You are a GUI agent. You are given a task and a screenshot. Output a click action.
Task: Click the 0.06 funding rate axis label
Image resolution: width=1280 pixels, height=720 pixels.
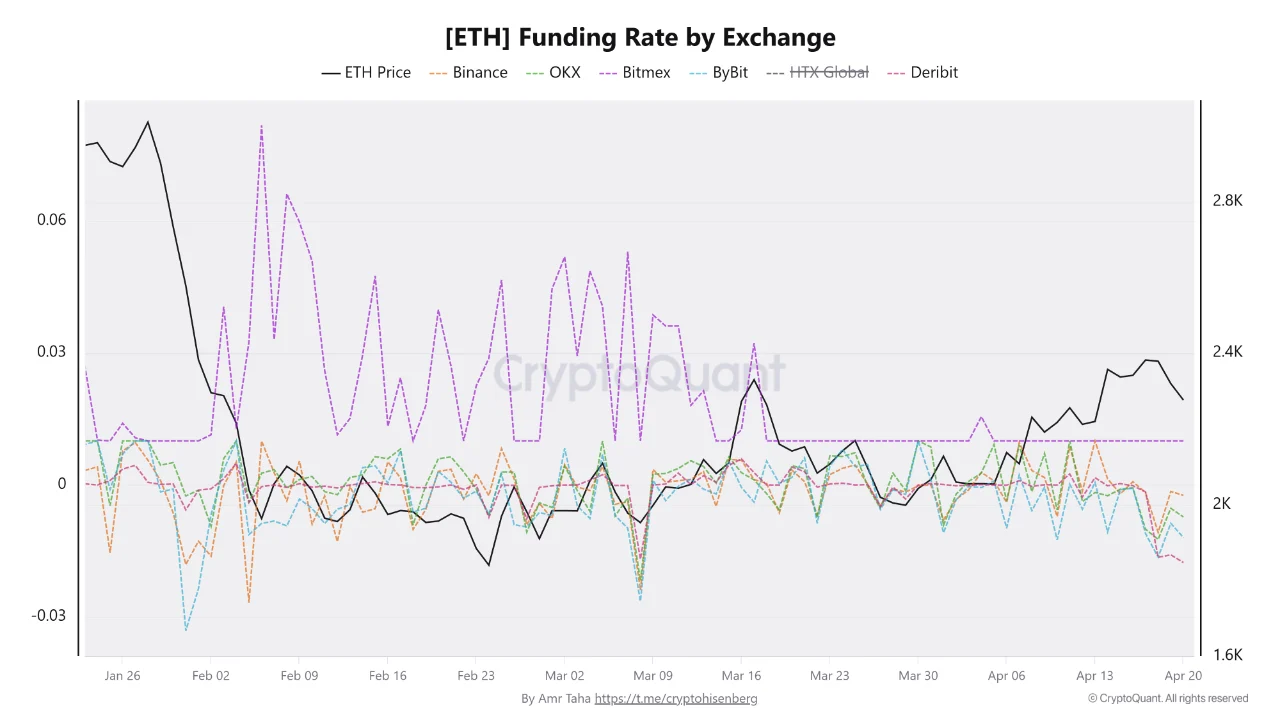(x=51, y=220)
